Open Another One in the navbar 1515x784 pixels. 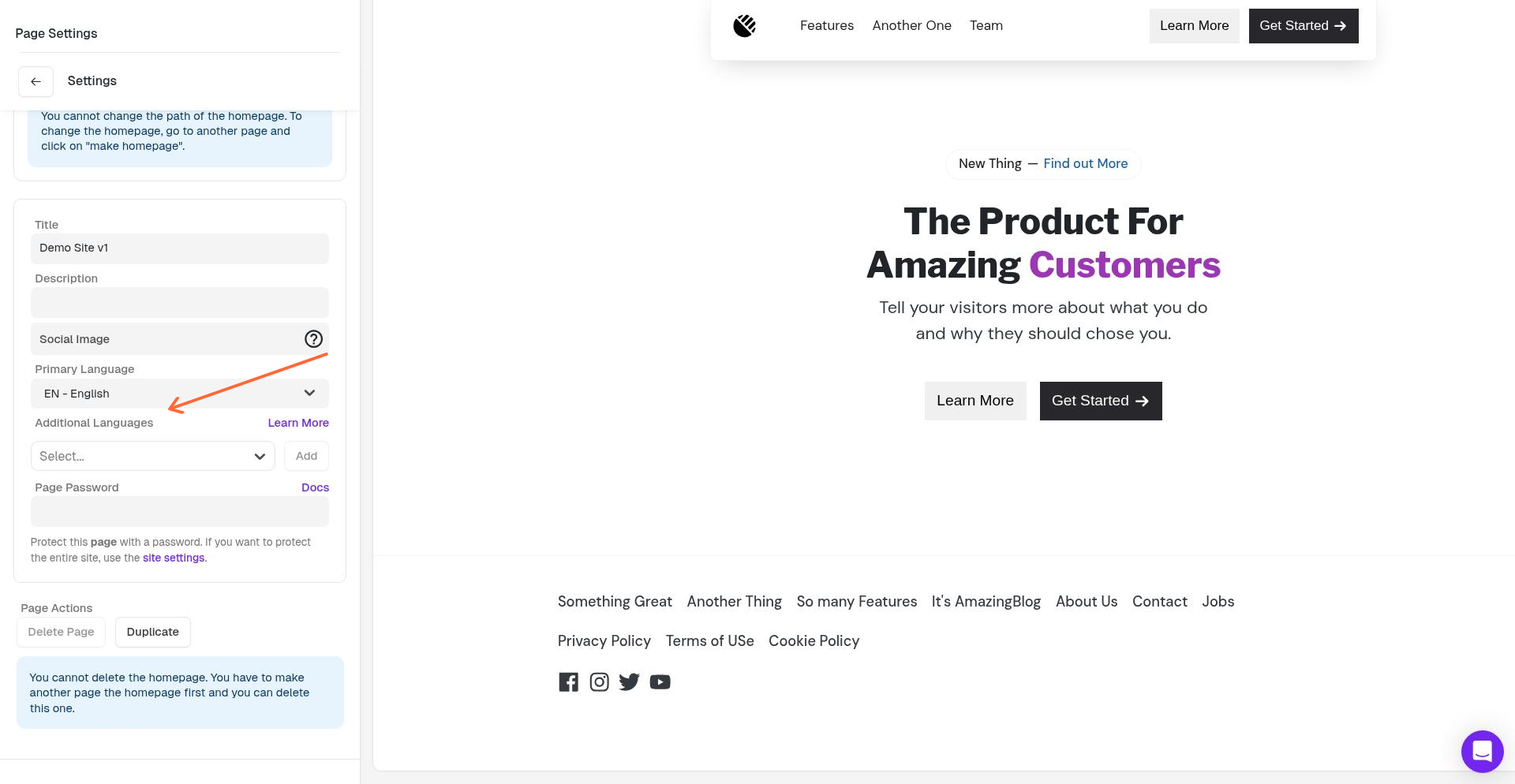pyautogui.click(x=911, y=26)
